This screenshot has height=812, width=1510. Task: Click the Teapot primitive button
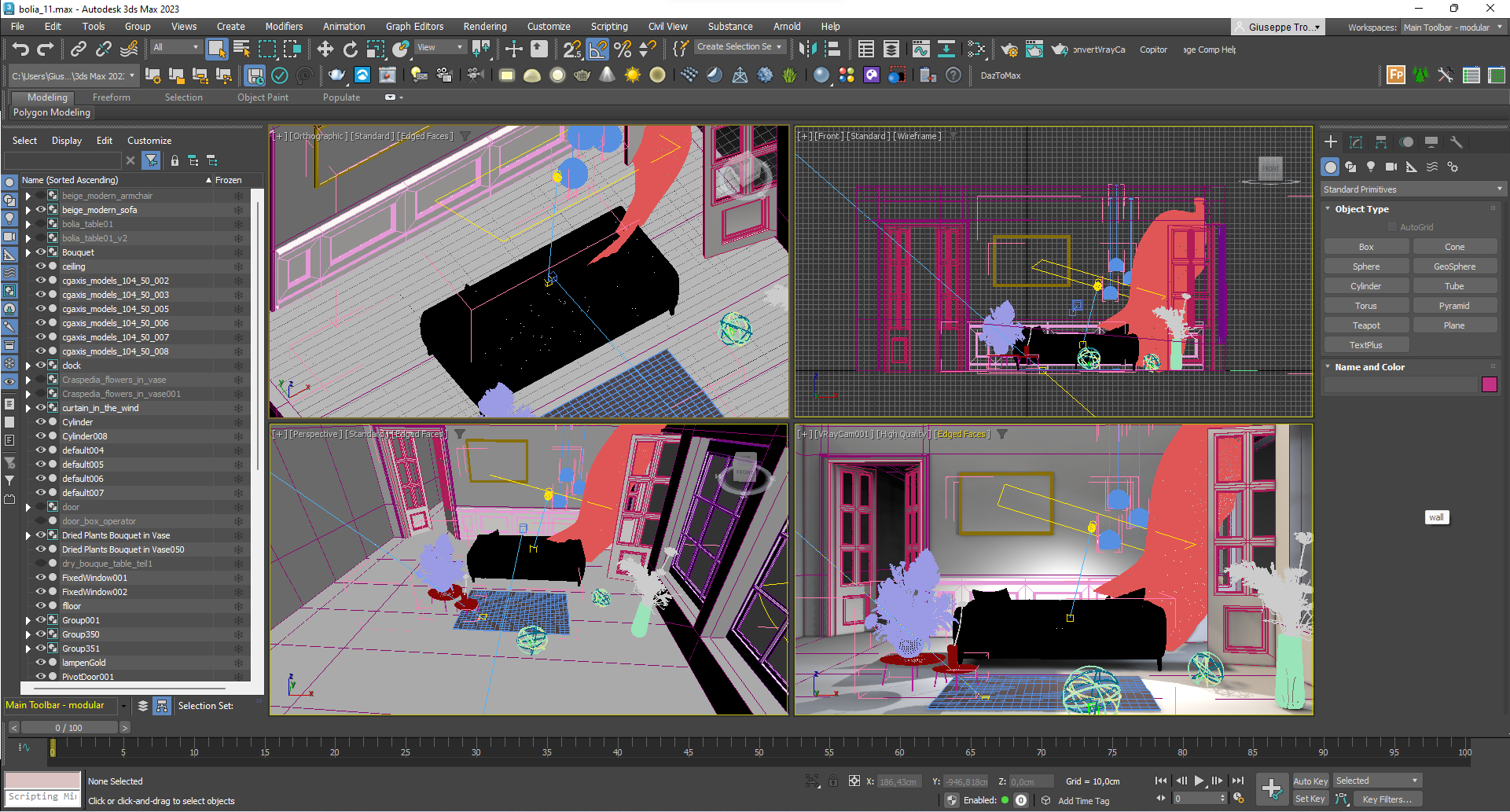(x=1366, y=325)
